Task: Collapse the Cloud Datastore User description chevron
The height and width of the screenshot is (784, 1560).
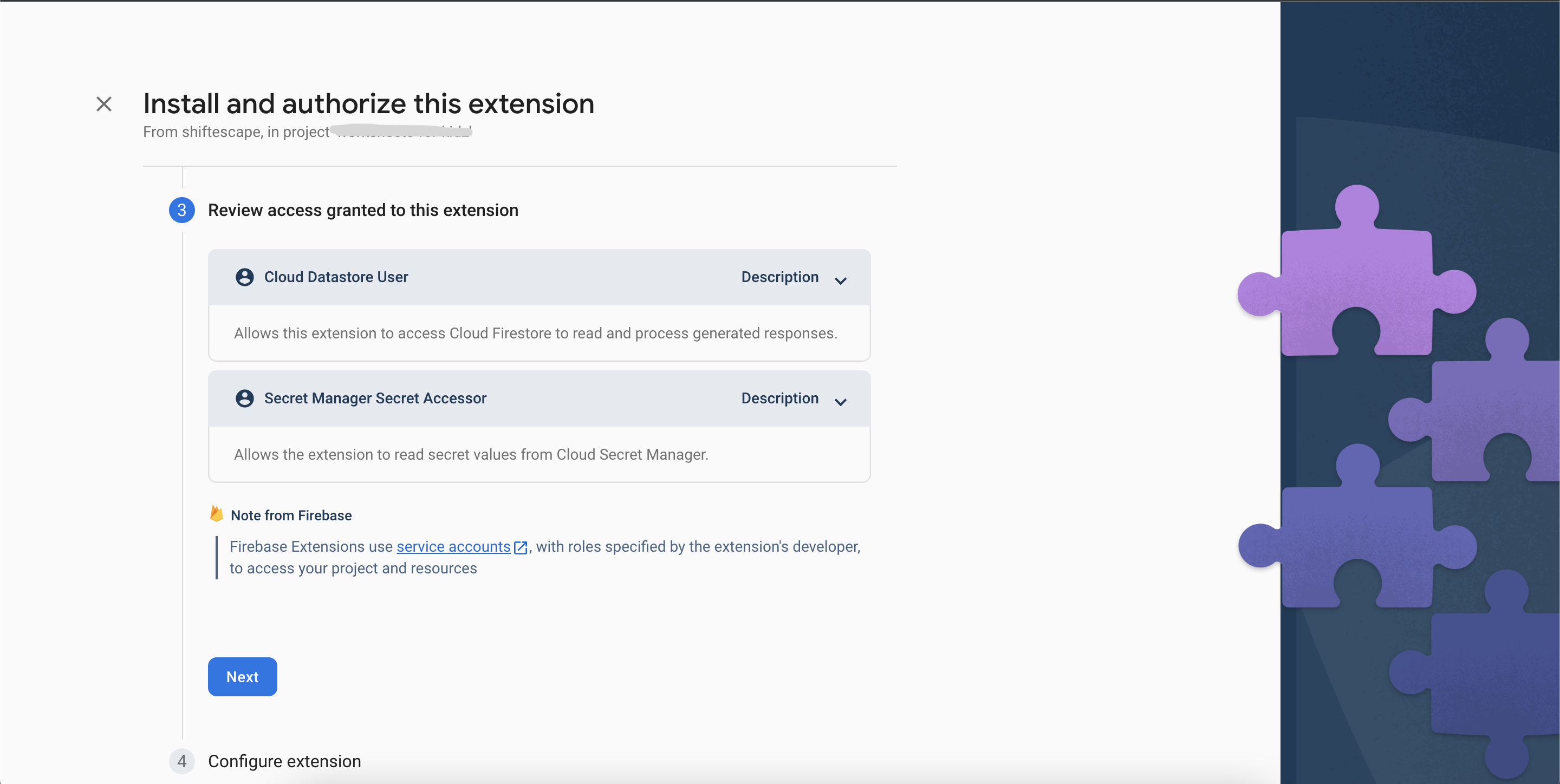Action: (841, 280)
